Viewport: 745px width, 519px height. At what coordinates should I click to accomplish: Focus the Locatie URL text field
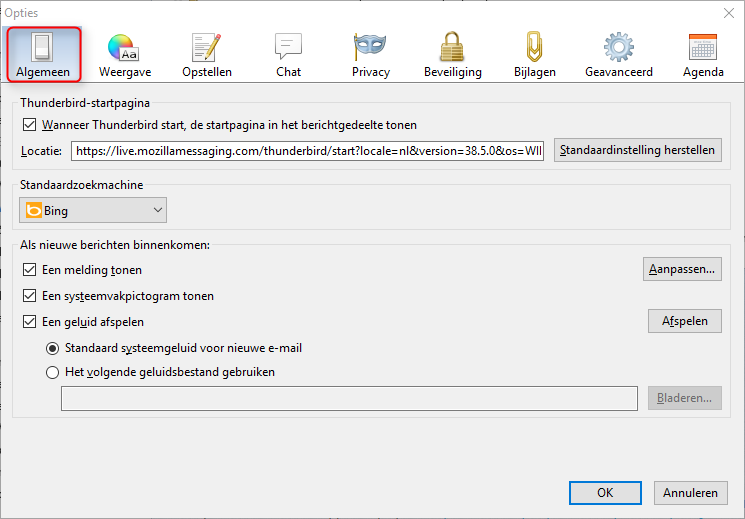(307, 151)
